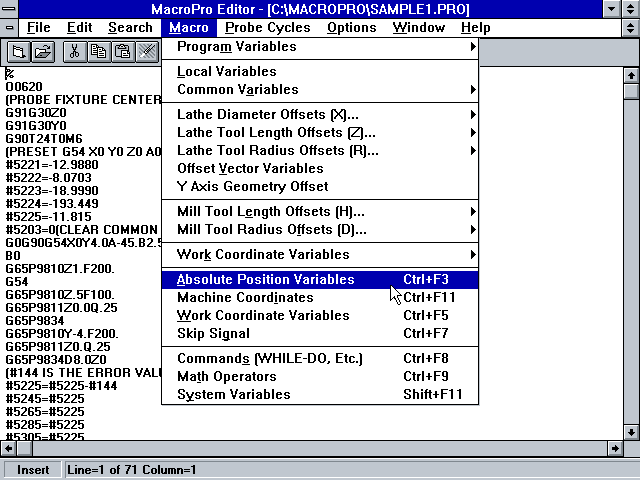Select Machine Coordinates Ctrl+F11
640x480 pixels.
tap(320, 298)
